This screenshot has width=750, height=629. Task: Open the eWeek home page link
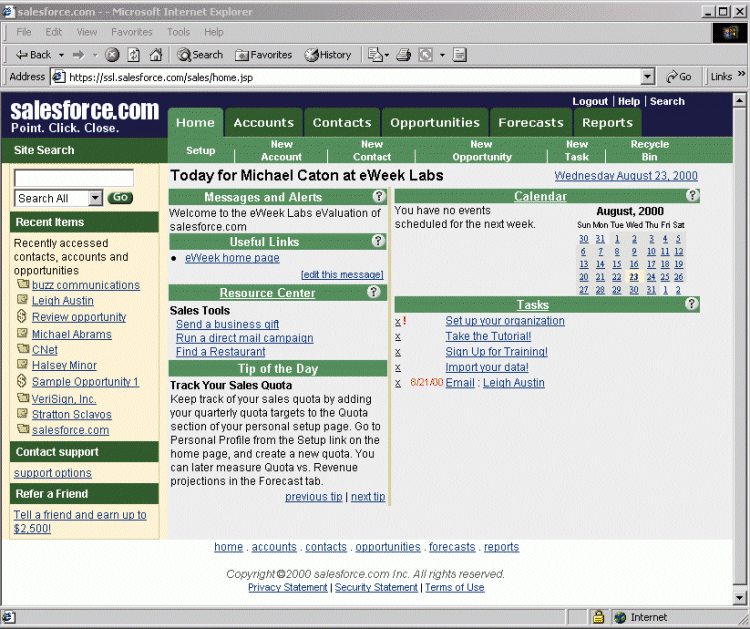tap(232, 258)
